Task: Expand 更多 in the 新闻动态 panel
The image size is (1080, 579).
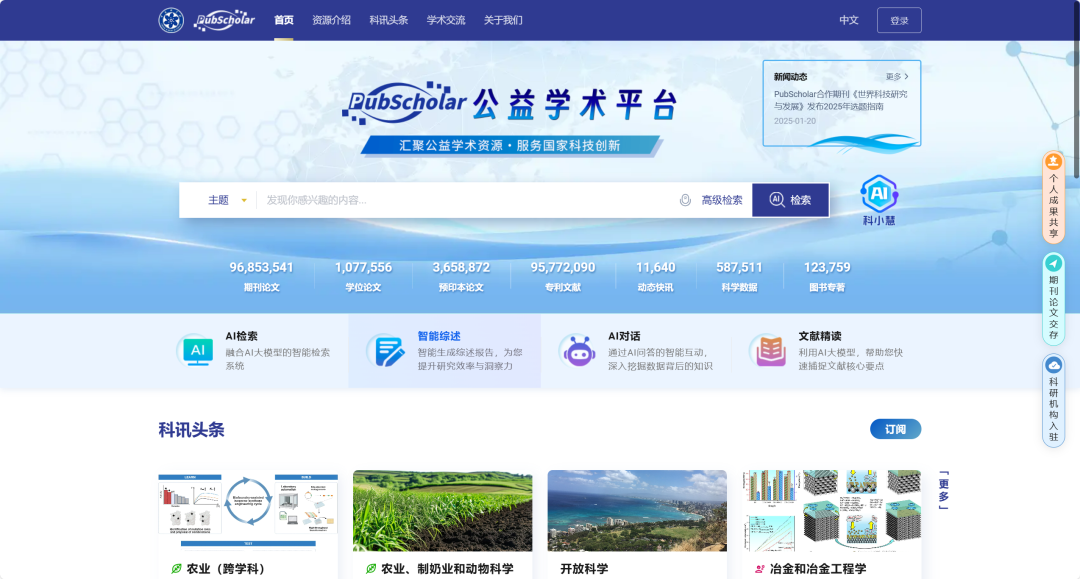Action: (896, 77)
